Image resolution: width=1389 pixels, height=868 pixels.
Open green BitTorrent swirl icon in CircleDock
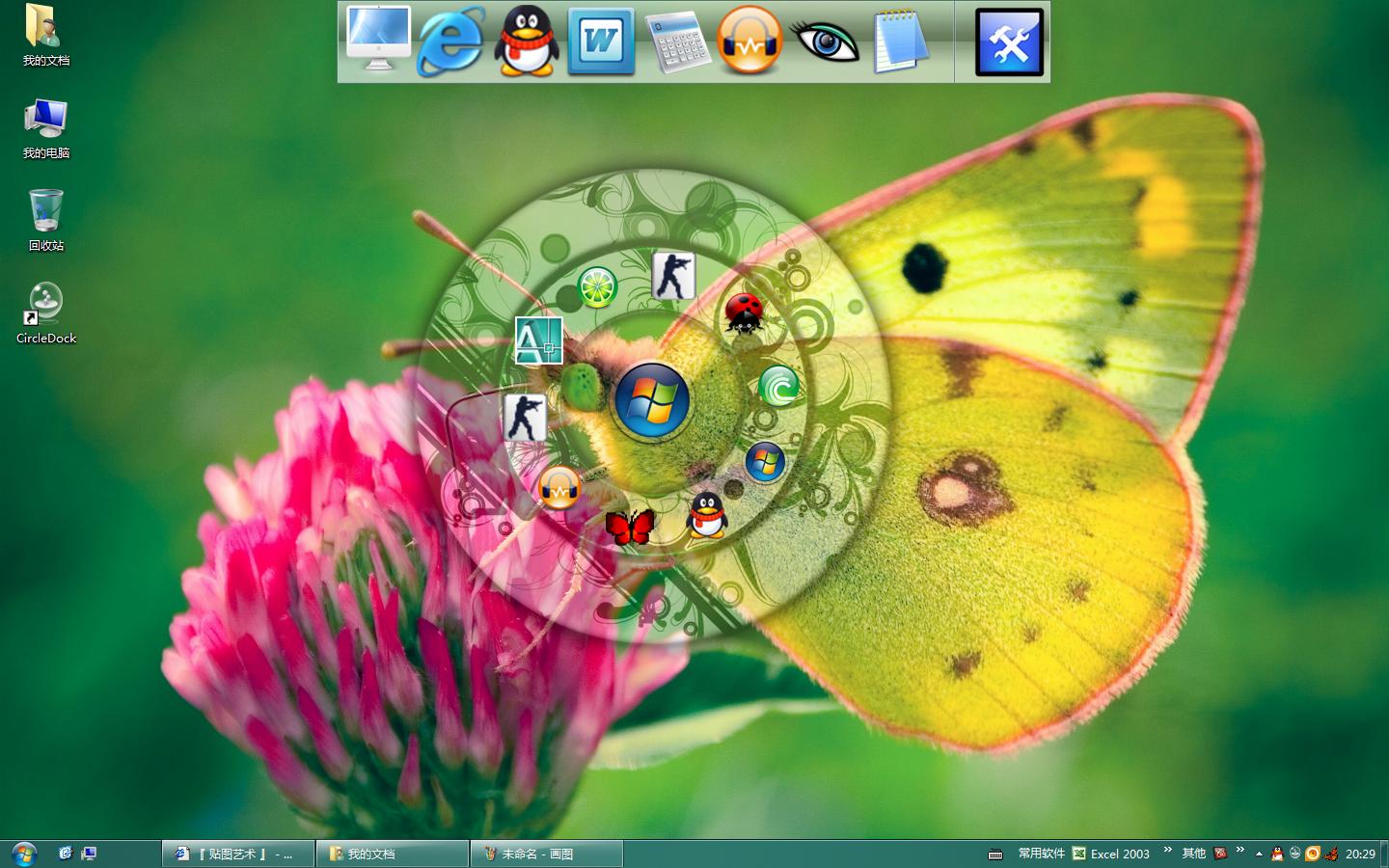point(778,387)
